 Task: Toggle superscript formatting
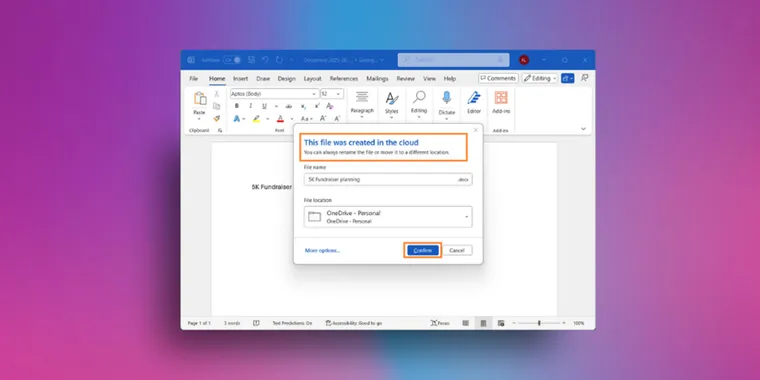point(317,106)
